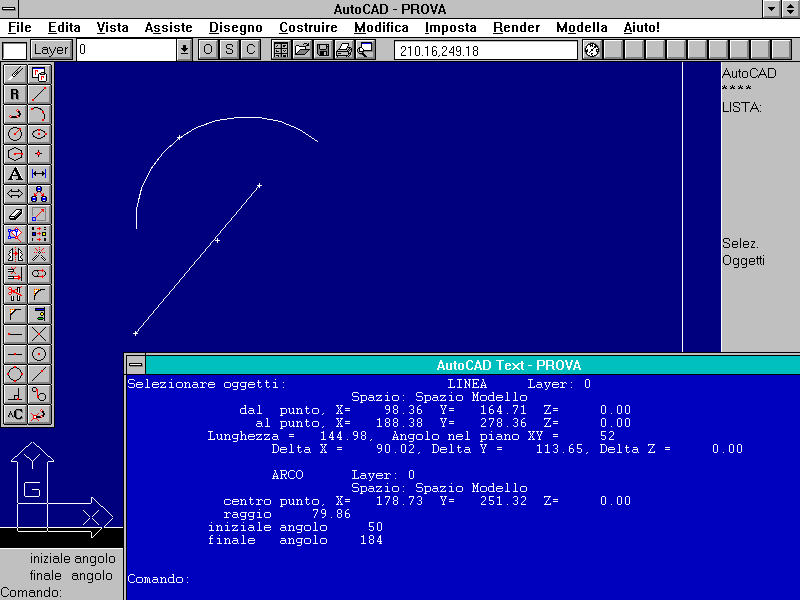800x600 pixels.
Task: Click the Print toolbar icon
Action: coord(344,50)
